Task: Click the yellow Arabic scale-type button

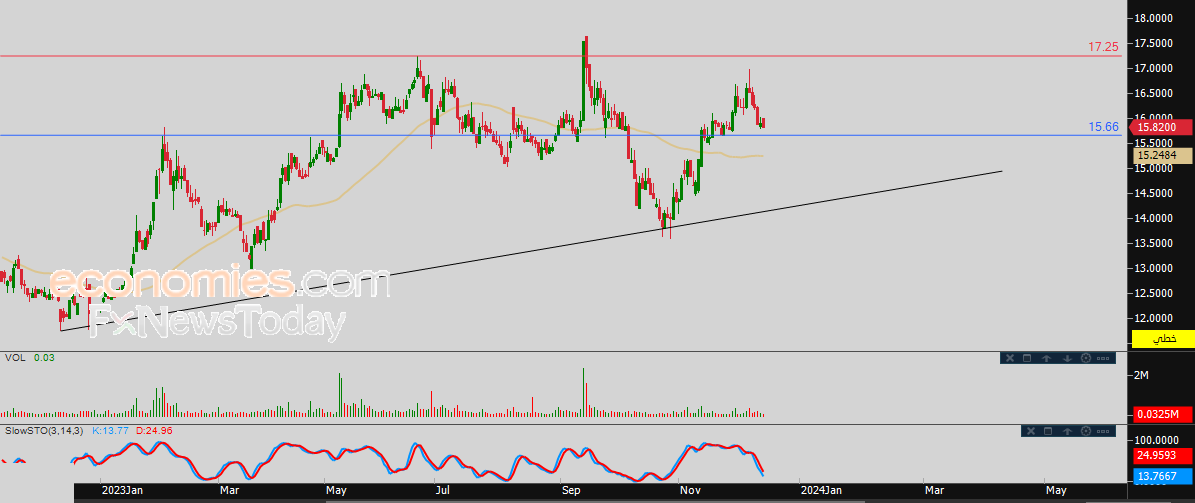Action: 1162,339
